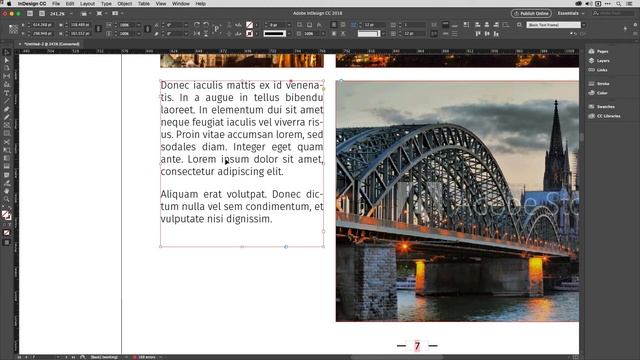Image resolution: width=640 pixels, height=360 pixels.
Task: Open the Swatches panel
Action: [602, 107]
